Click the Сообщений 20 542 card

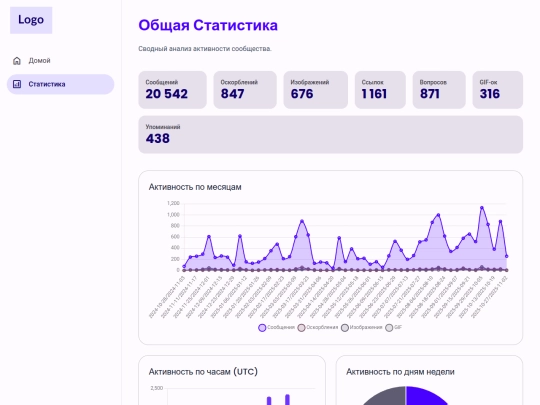(173, 90)
